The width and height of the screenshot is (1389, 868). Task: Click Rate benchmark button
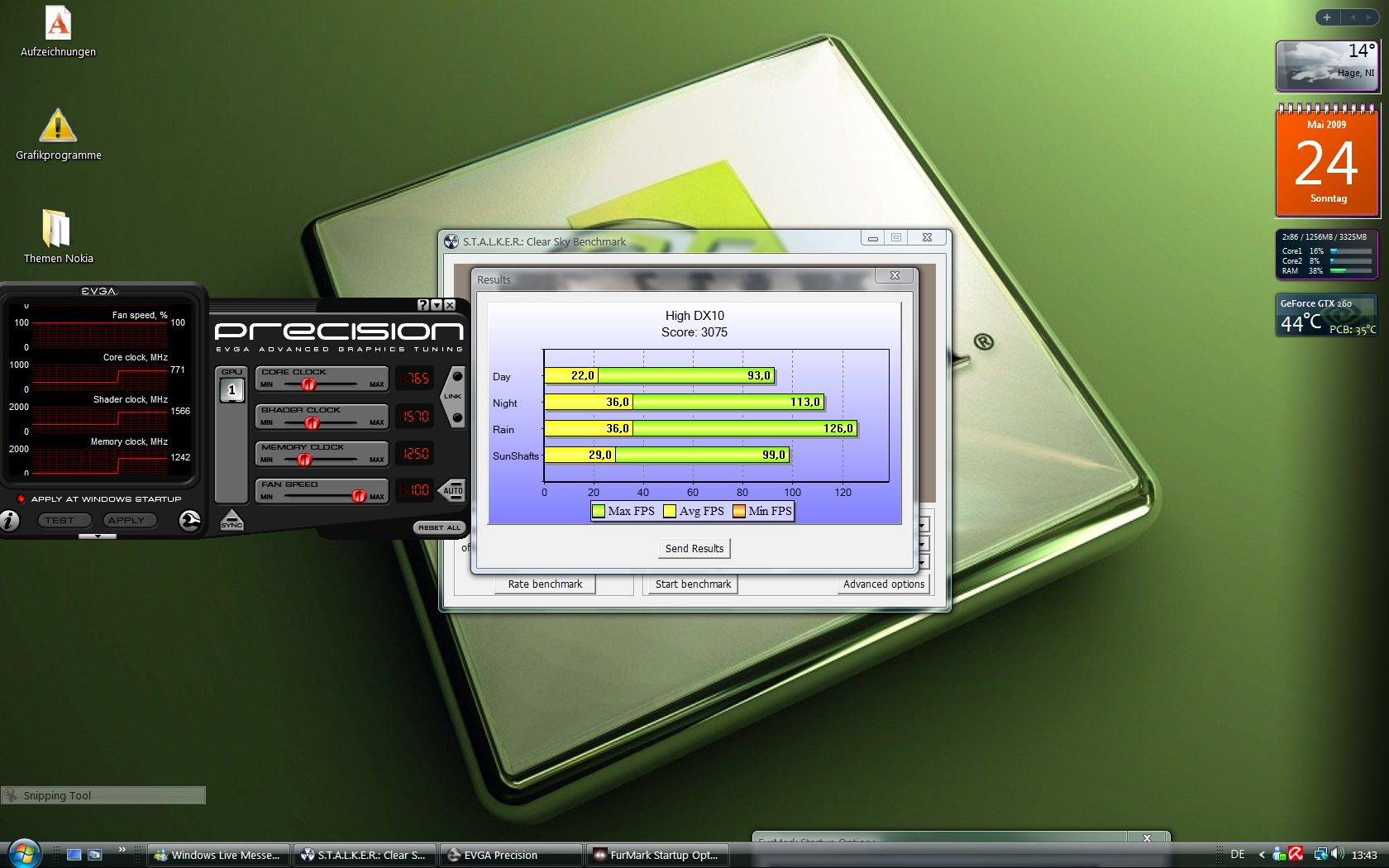[545, 584]
